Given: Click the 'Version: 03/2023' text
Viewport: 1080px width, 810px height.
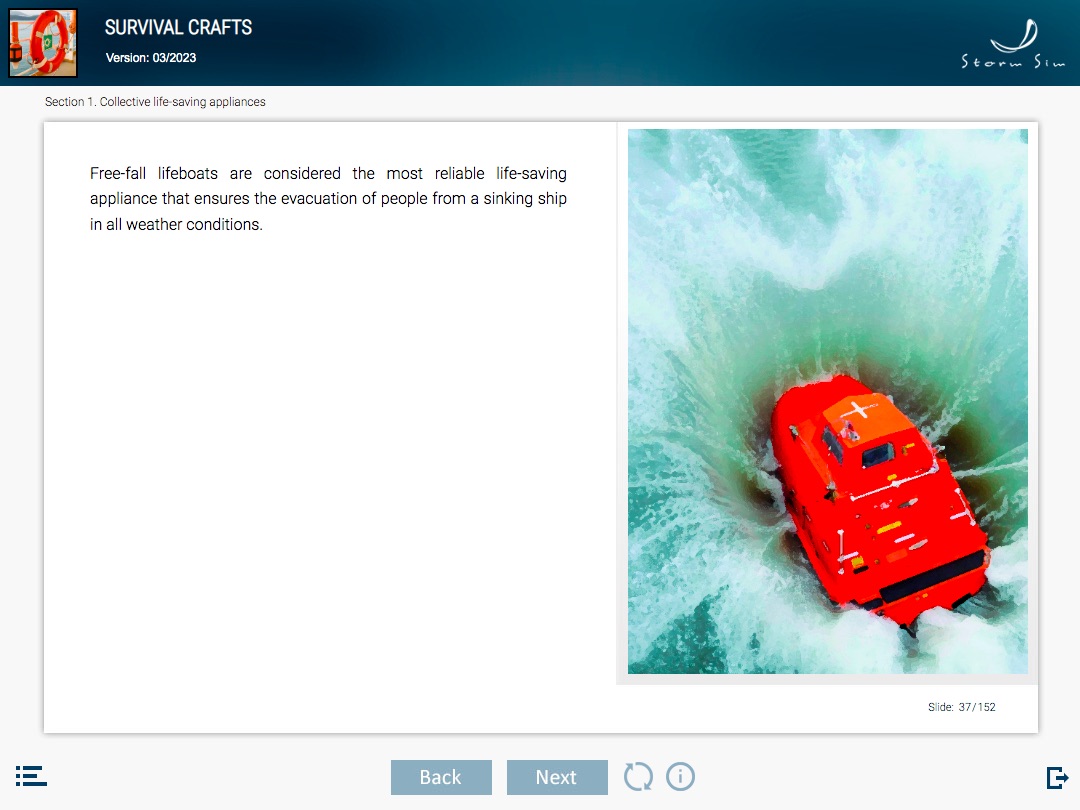Looking at the screenshot, I should tap(151, 58).
